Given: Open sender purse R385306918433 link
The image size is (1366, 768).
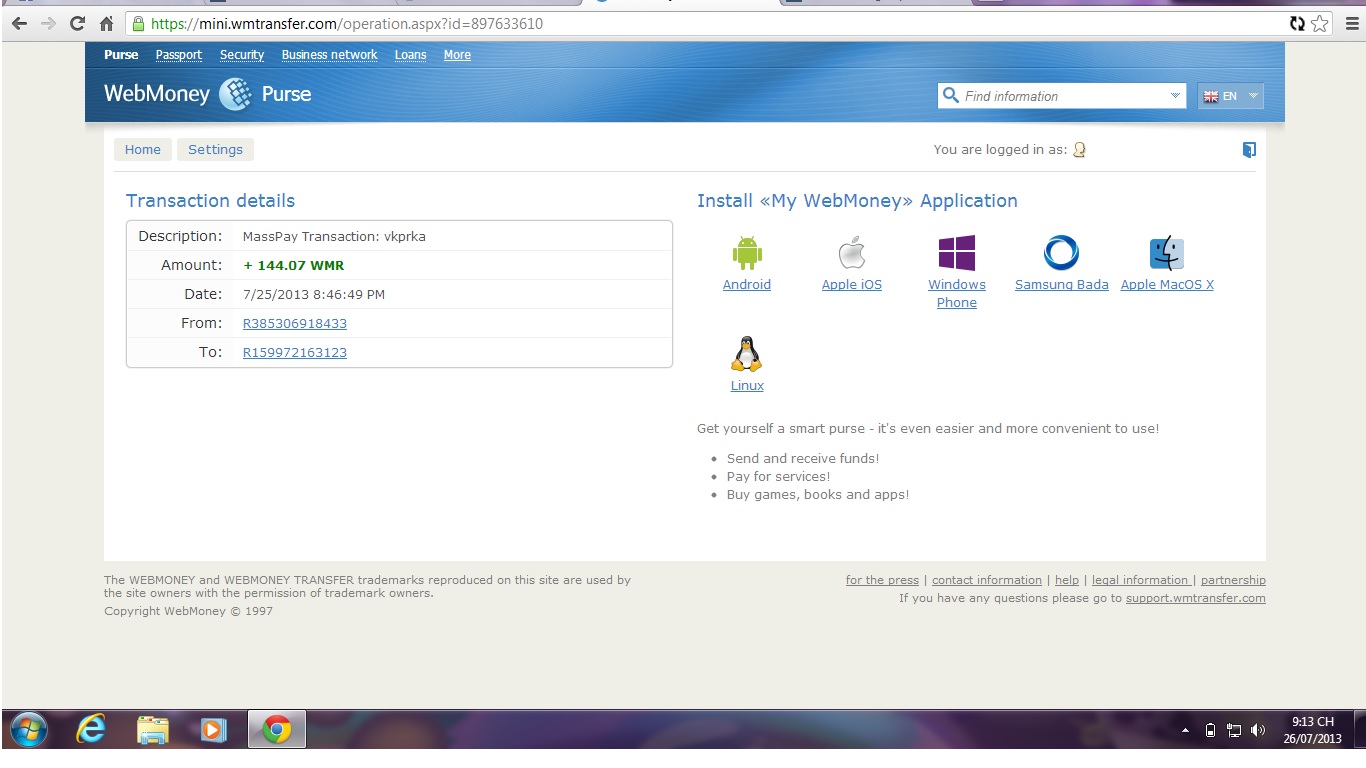Looking at the screenshot, I should pos(295,324).
